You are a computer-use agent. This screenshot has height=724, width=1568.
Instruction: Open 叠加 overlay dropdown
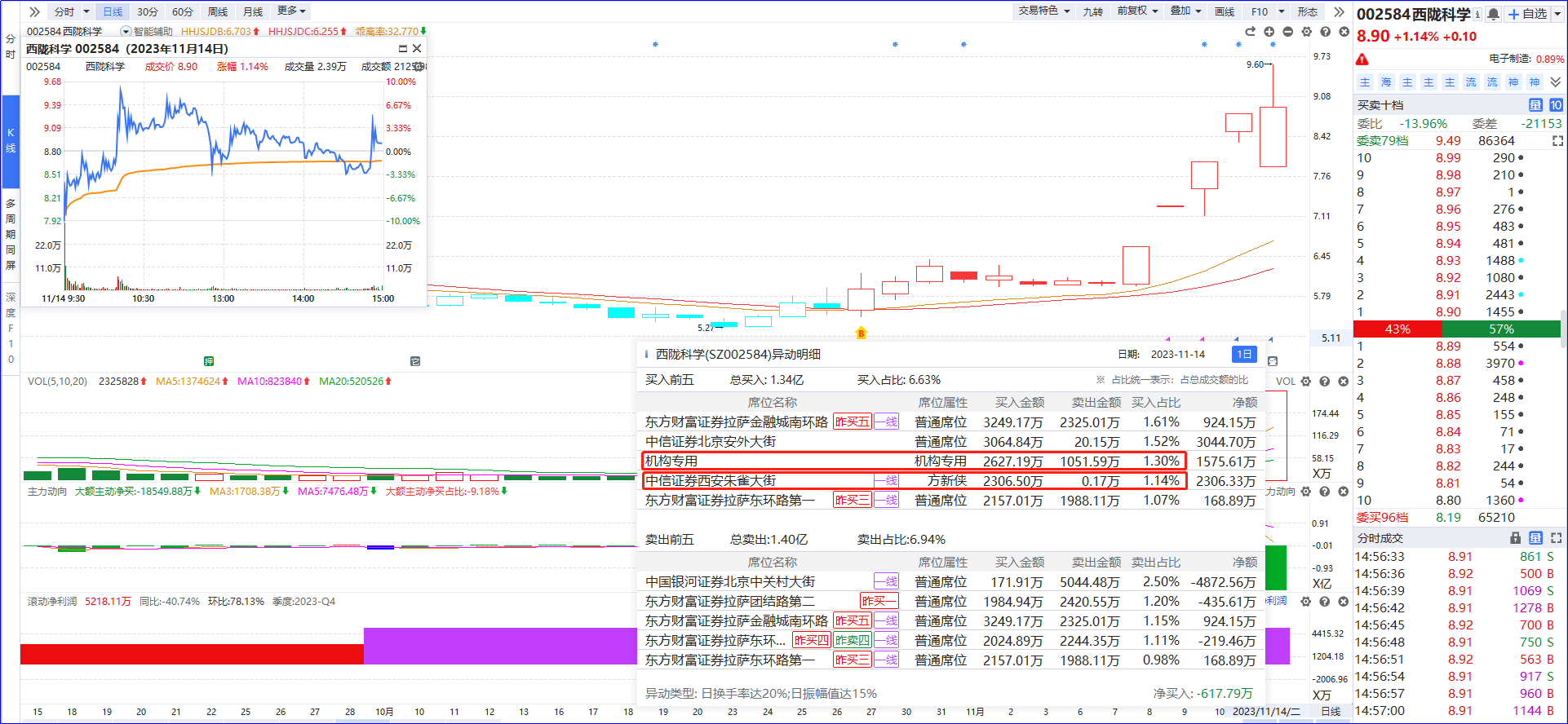point(1186,11)
